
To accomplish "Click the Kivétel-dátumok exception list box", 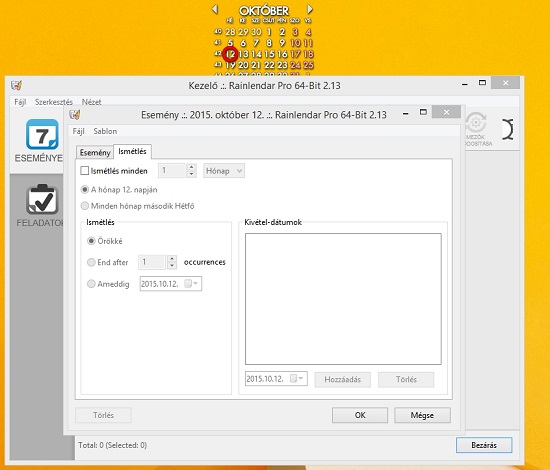I will pos(343,299).
